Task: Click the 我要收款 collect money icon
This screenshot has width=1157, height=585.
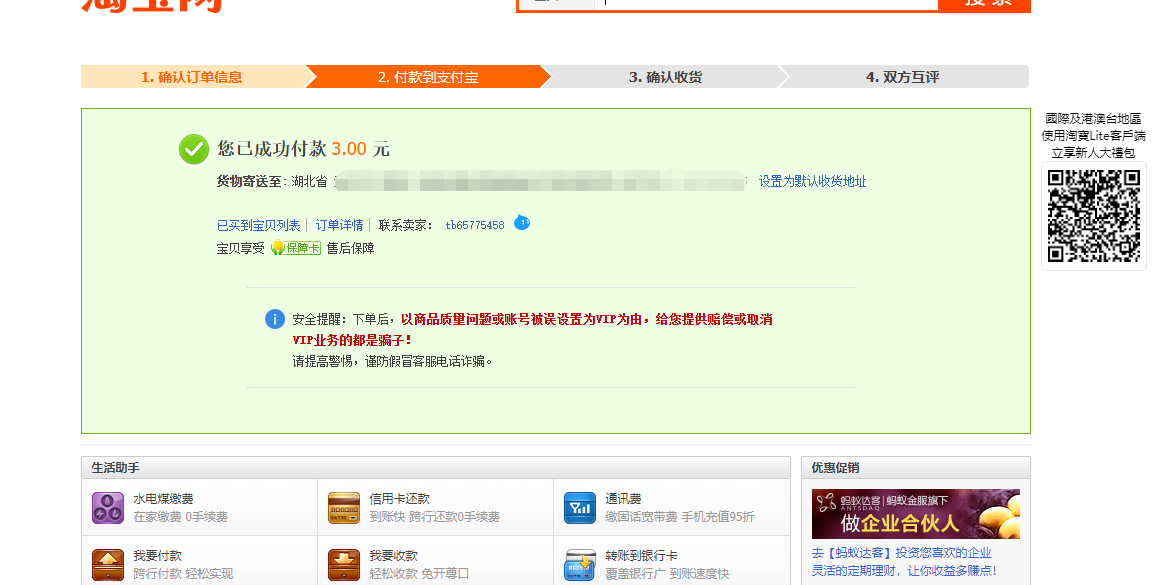Action: [x=344, y=564]
